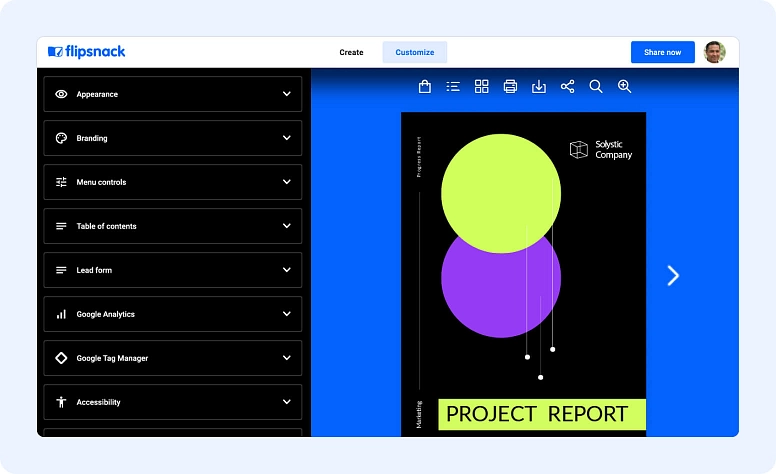Open the user profile avatar
Viewport: 776px width, 474px height.
714,52
